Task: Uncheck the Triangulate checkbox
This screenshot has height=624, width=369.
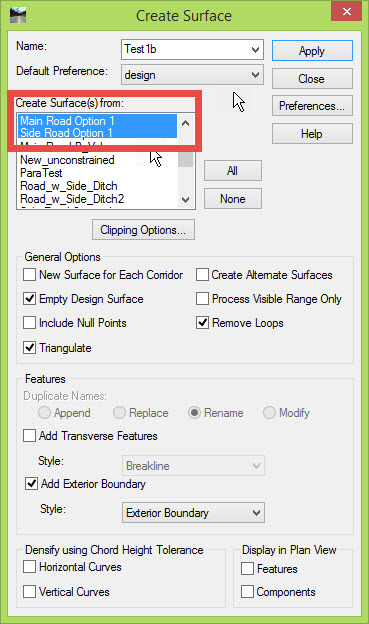Action: point(29,347)
